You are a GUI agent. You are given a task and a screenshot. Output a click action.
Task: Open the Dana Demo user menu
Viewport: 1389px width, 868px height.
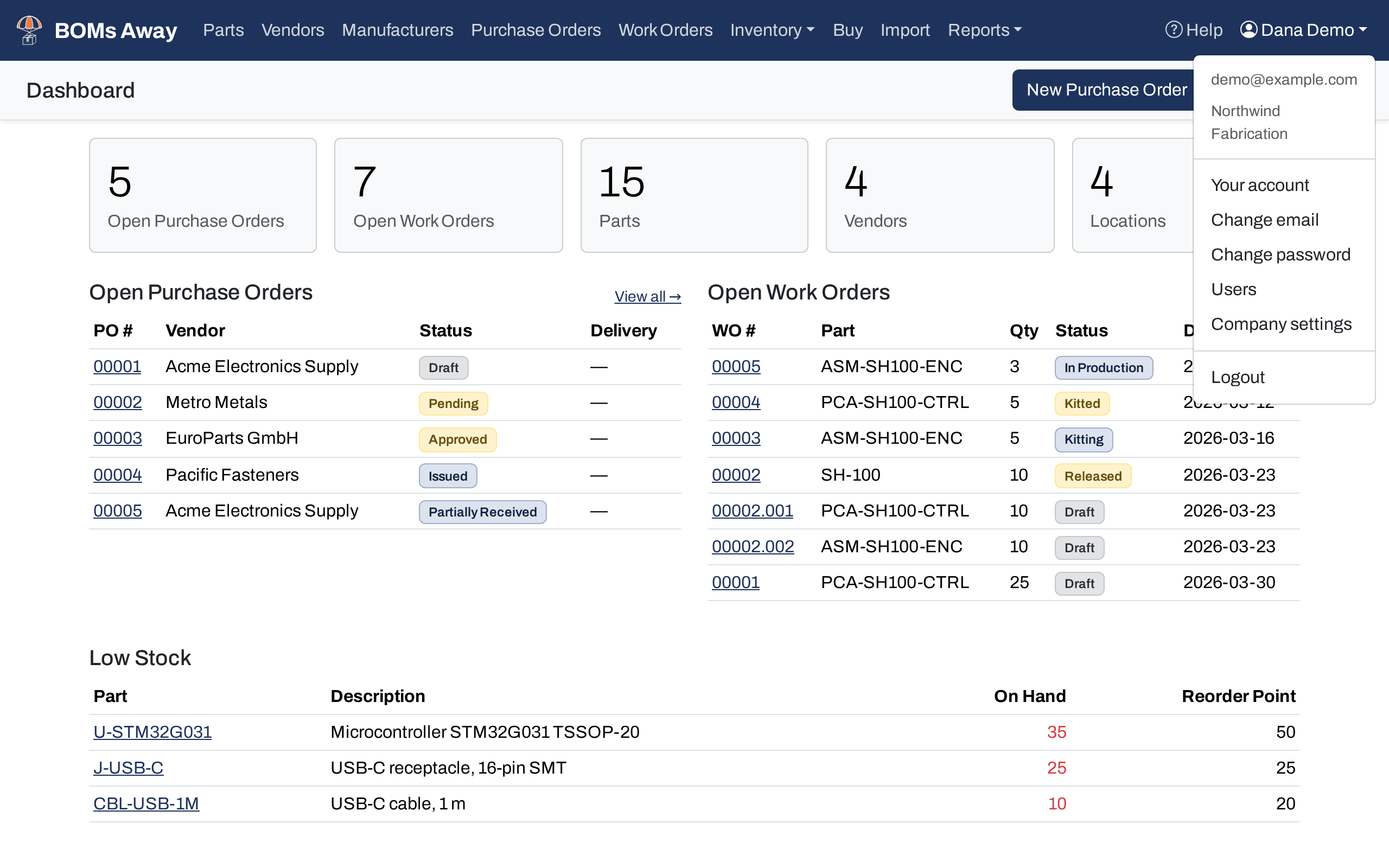pyautogui.click(x=1303, y=30)
